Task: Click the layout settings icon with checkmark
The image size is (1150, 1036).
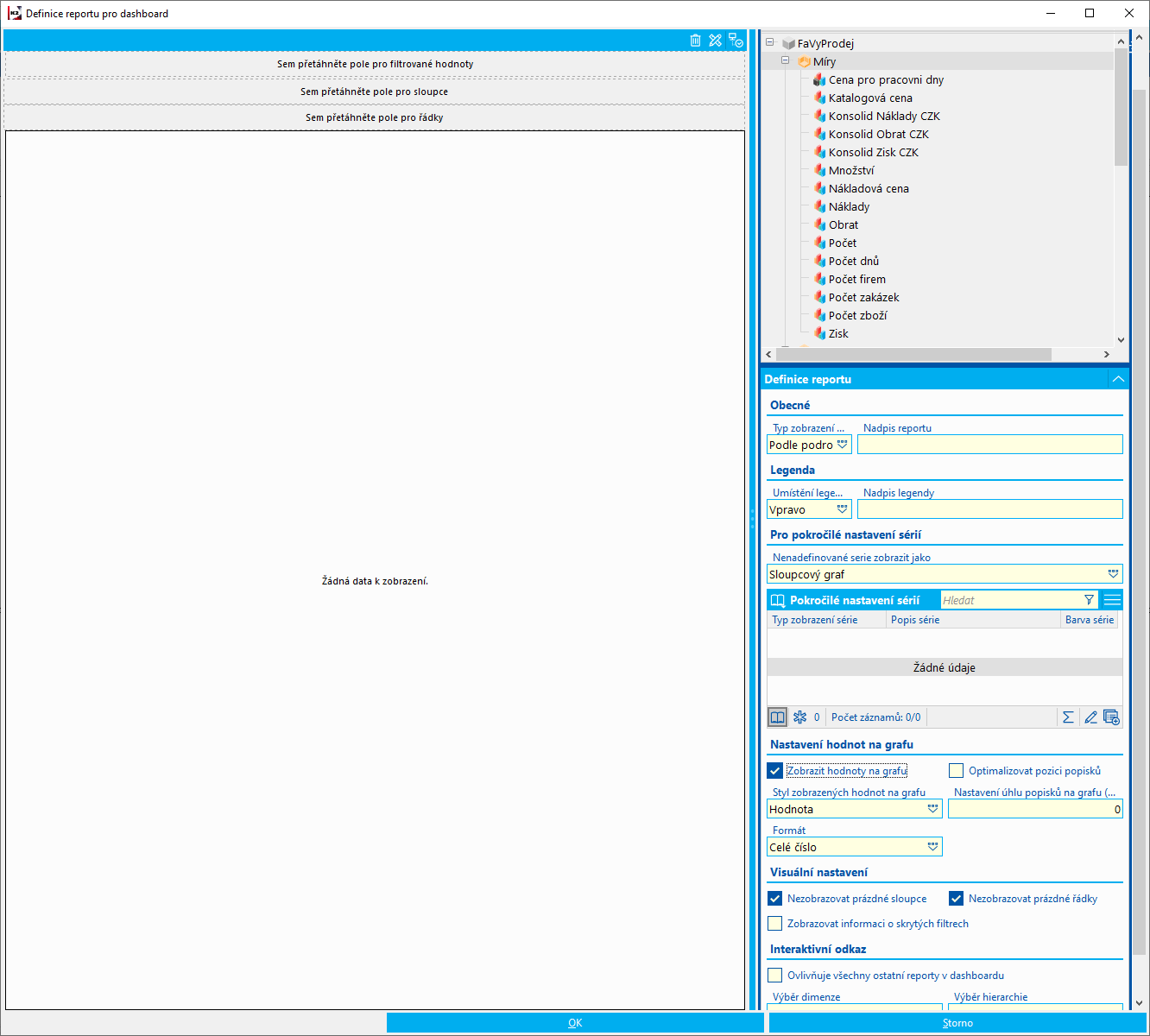Action: pos(736,41)
